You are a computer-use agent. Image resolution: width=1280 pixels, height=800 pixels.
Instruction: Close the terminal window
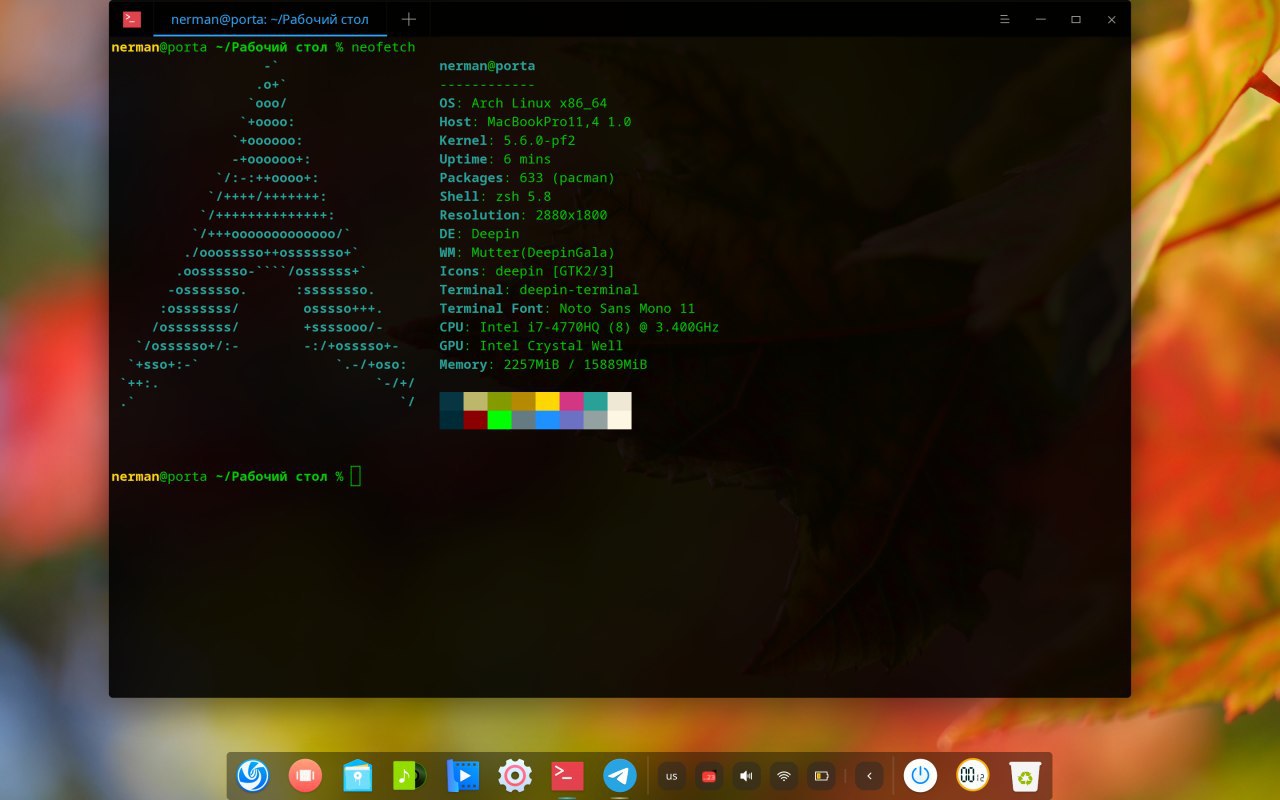[x=1112, y=19]
